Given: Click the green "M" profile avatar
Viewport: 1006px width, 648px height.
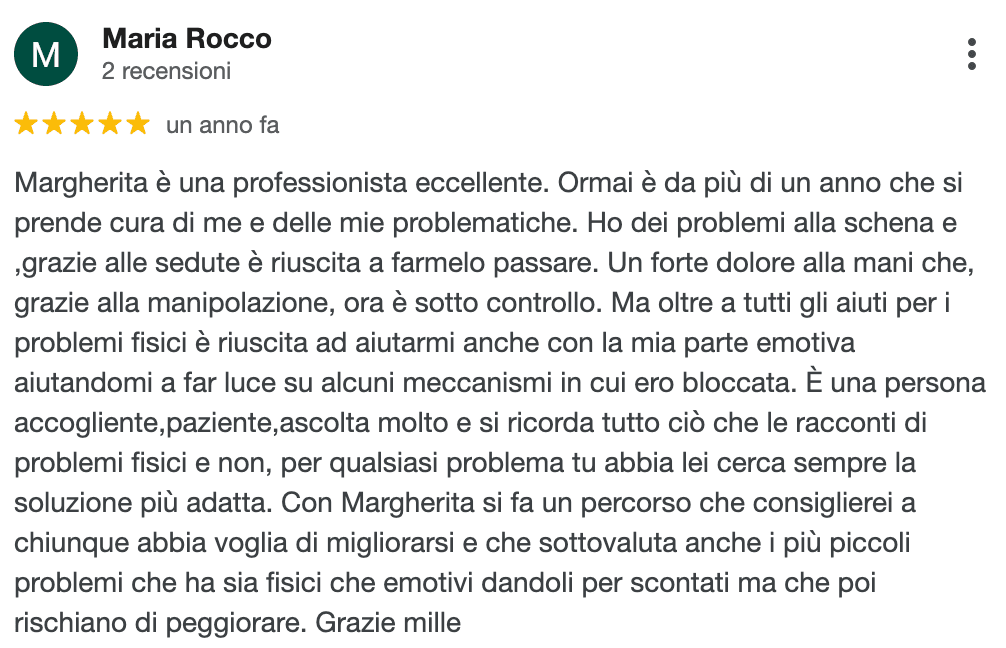Looking at the screenshot, I should coord(47,54).
